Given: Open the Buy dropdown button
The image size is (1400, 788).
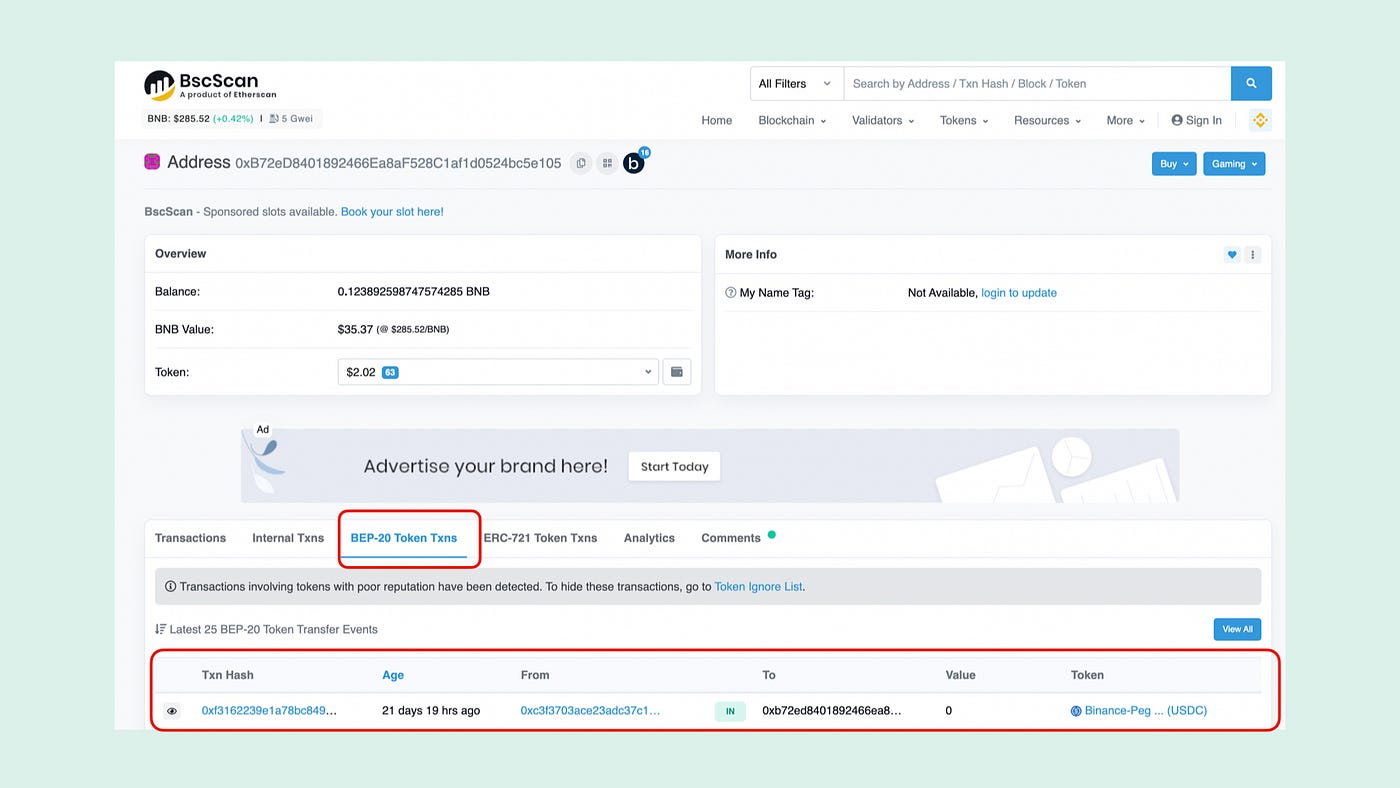Looking at the screenshot, I should click(x=1174, y=164).
